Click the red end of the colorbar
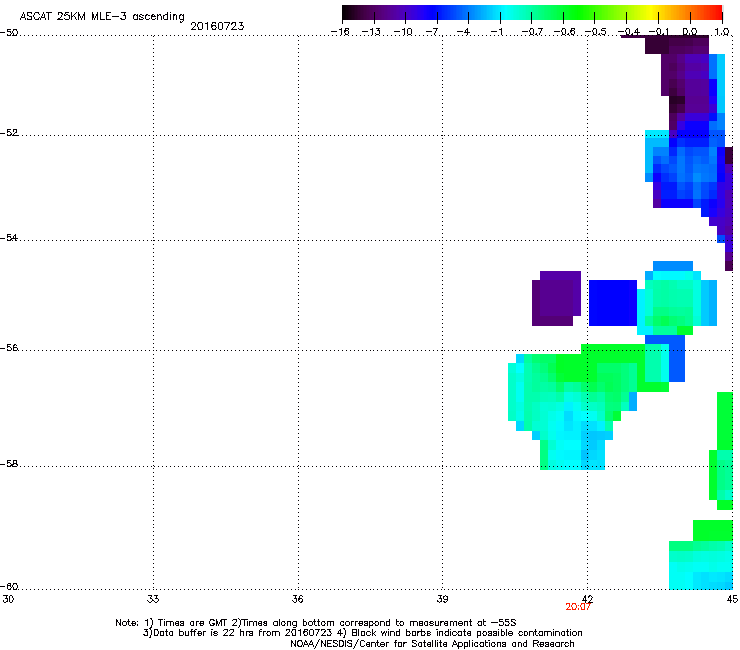This screenshot has height=650, width=740. 715,13
